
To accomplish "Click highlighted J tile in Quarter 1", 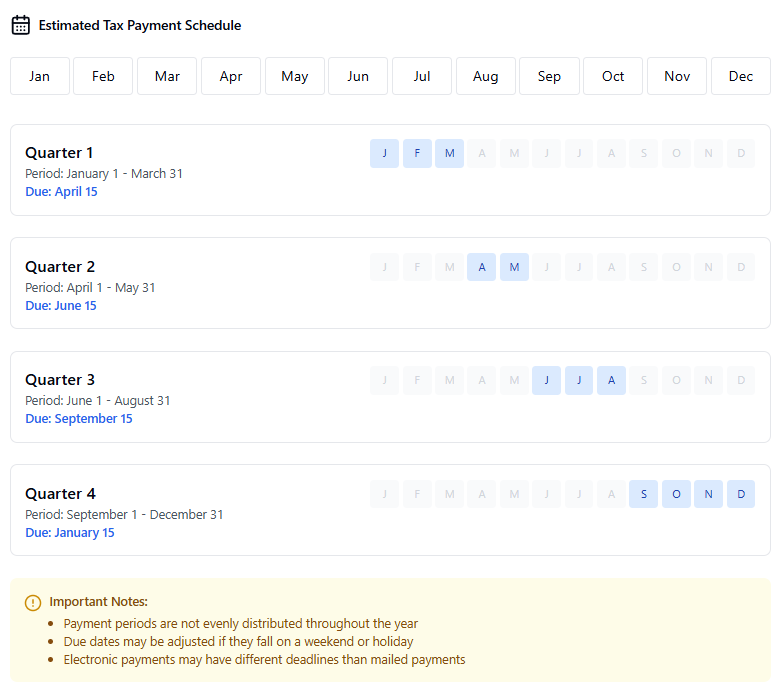I will pyautogui.click(x=384, y=153).
